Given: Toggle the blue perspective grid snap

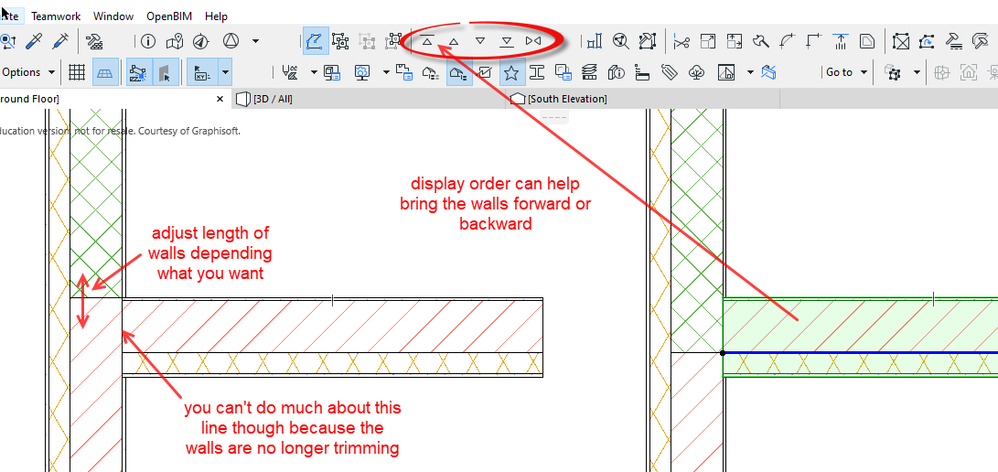Looking at the screenshot, I should (x=104, y=73).
